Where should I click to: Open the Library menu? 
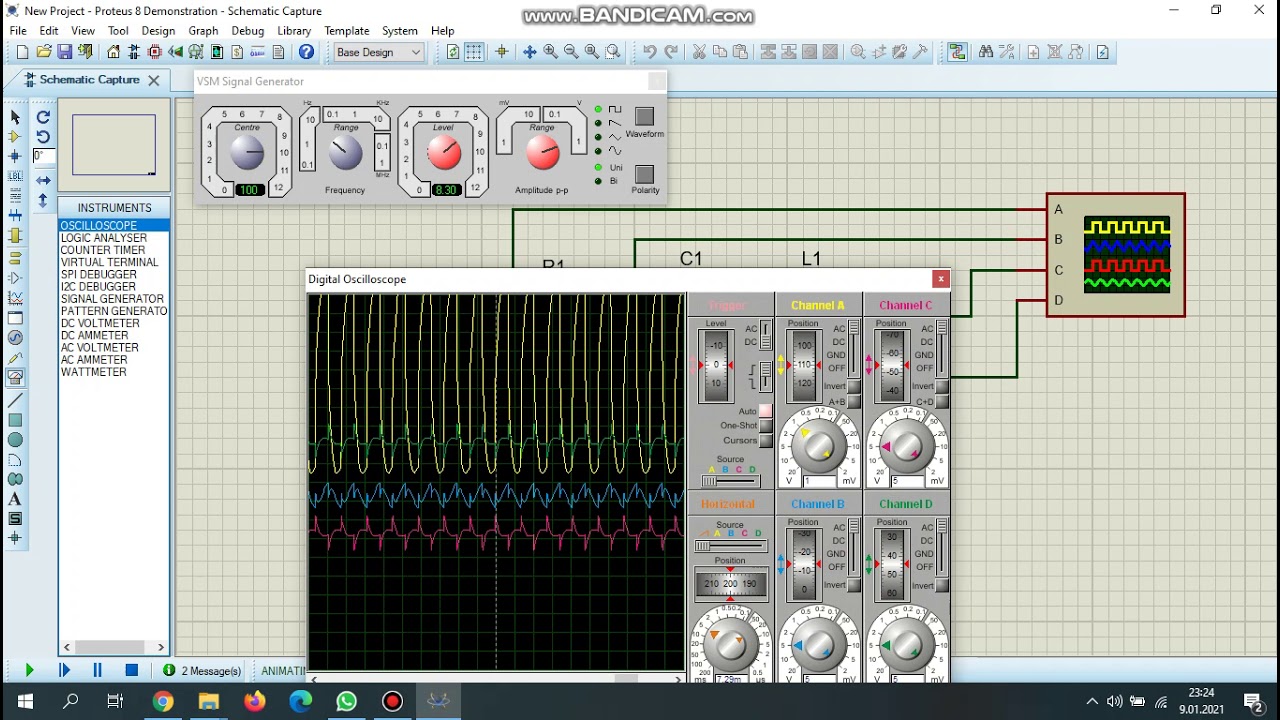click(x=294, y=31)
